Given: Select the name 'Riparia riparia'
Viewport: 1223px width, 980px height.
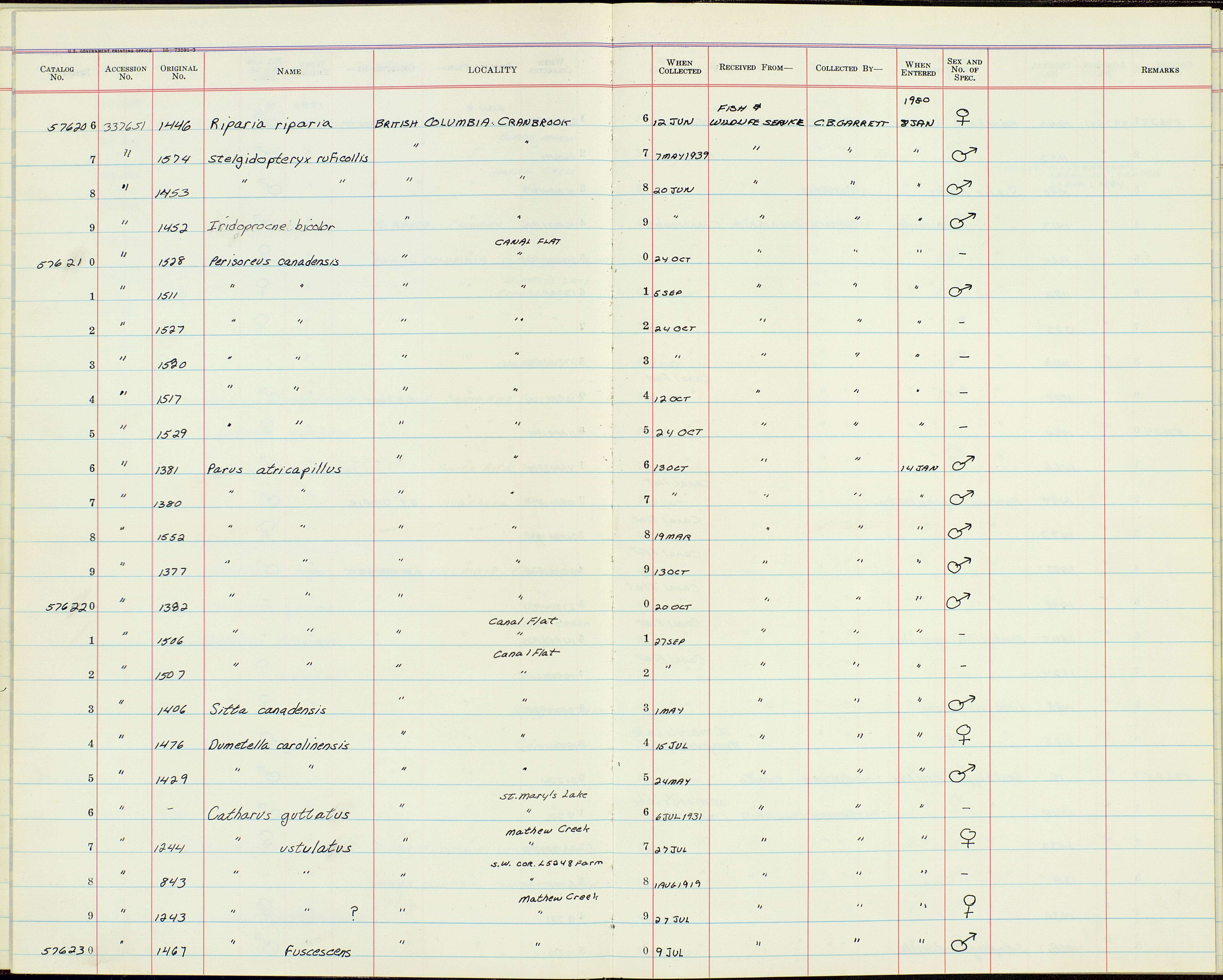Looking at the screenshot, I should coord(271,123).
